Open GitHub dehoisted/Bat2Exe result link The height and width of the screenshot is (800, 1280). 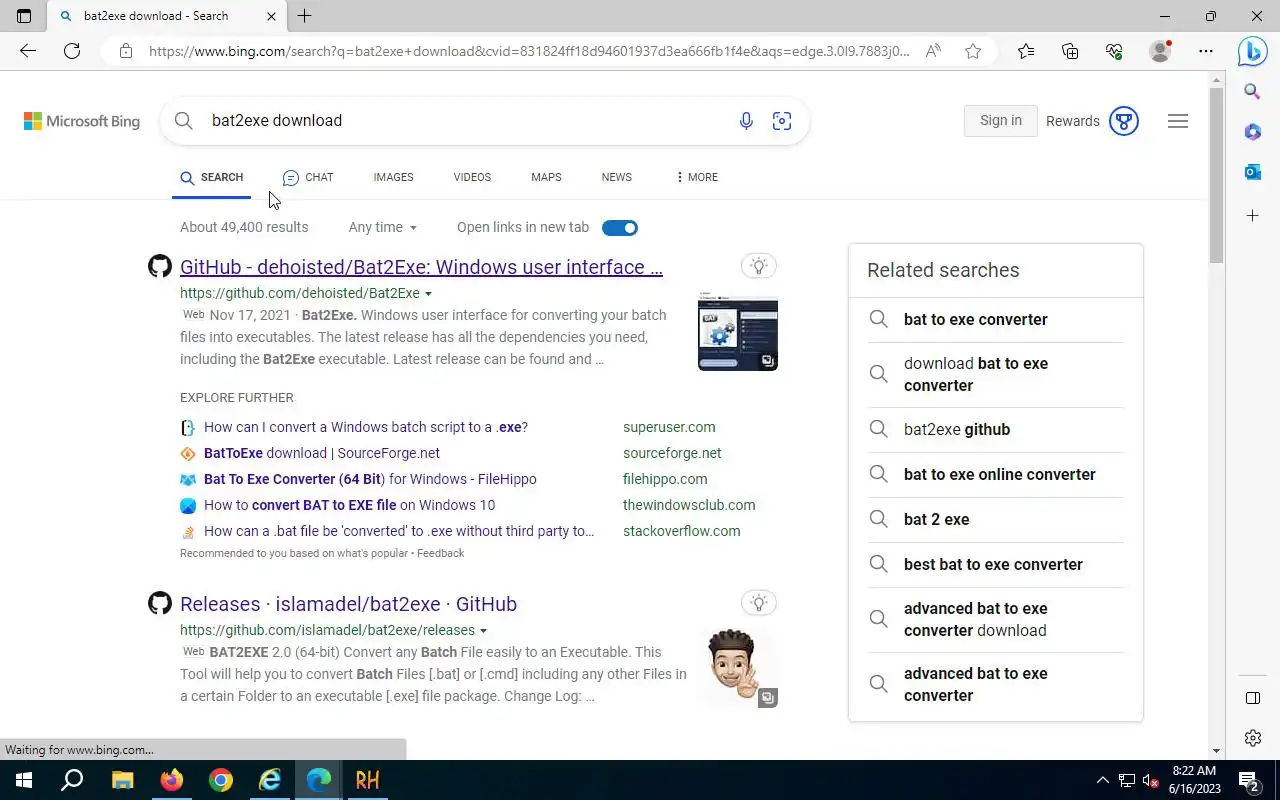point(421,267)
